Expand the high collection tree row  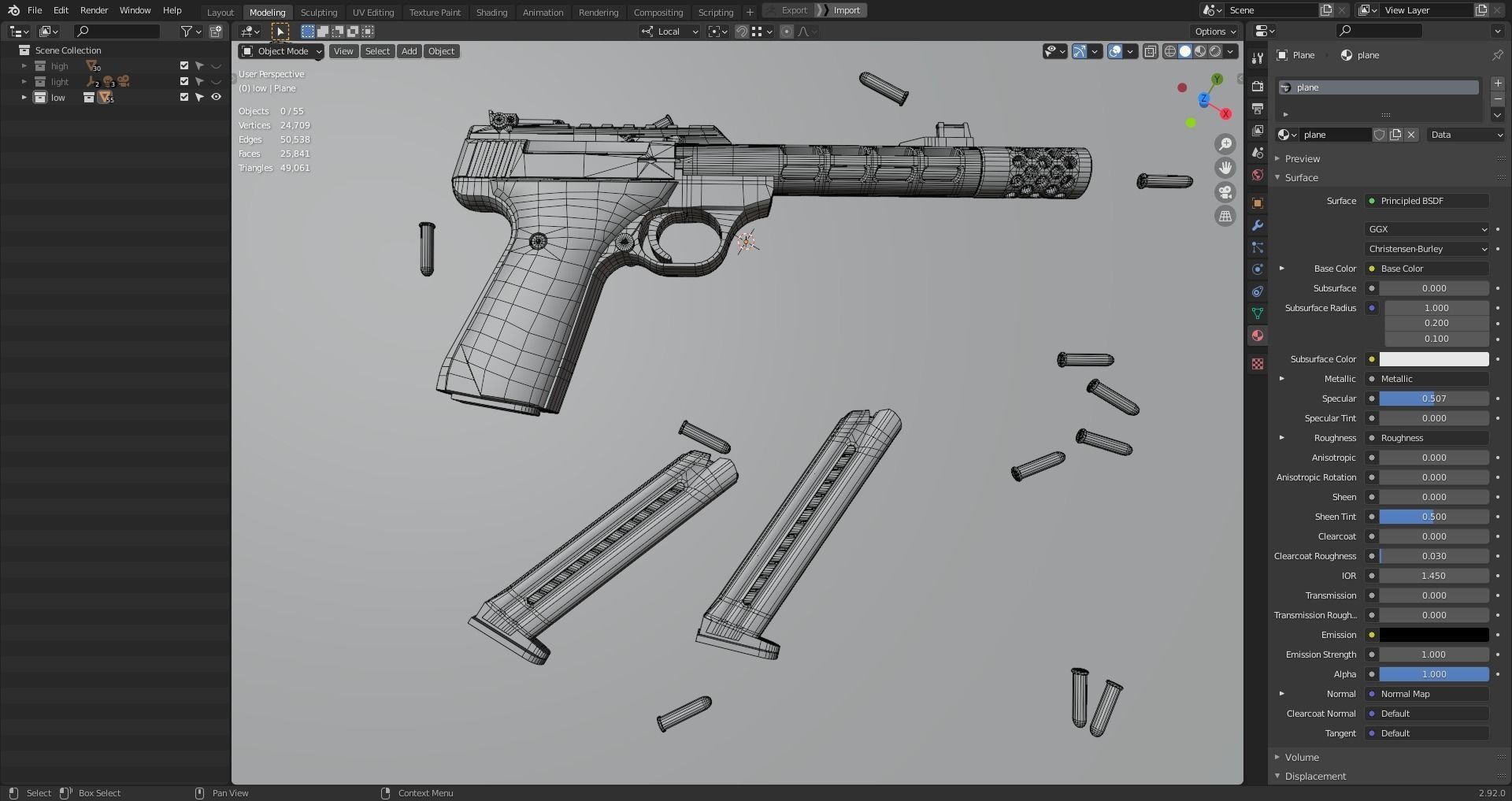coord(24,66)
